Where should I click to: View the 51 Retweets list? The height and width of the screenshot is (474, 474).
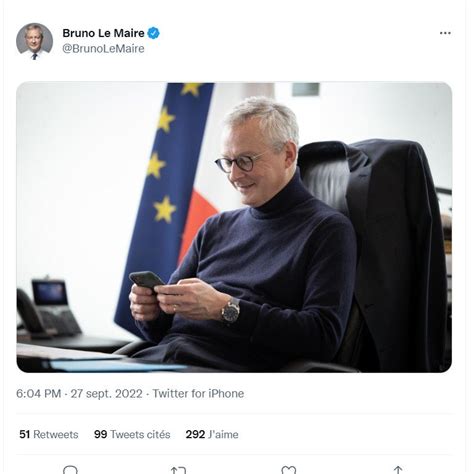[x=49, y=434]
